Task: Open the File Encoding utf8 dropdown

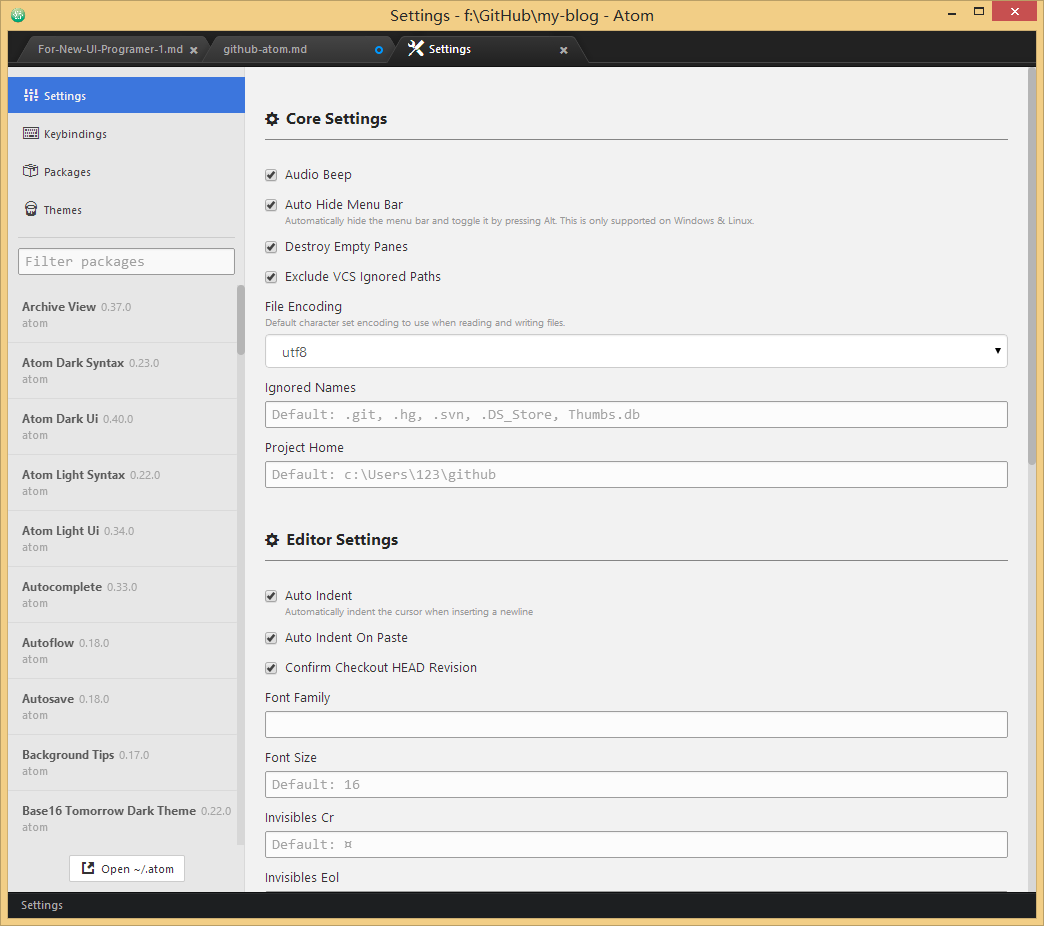Action: click(x=636, y=351)
